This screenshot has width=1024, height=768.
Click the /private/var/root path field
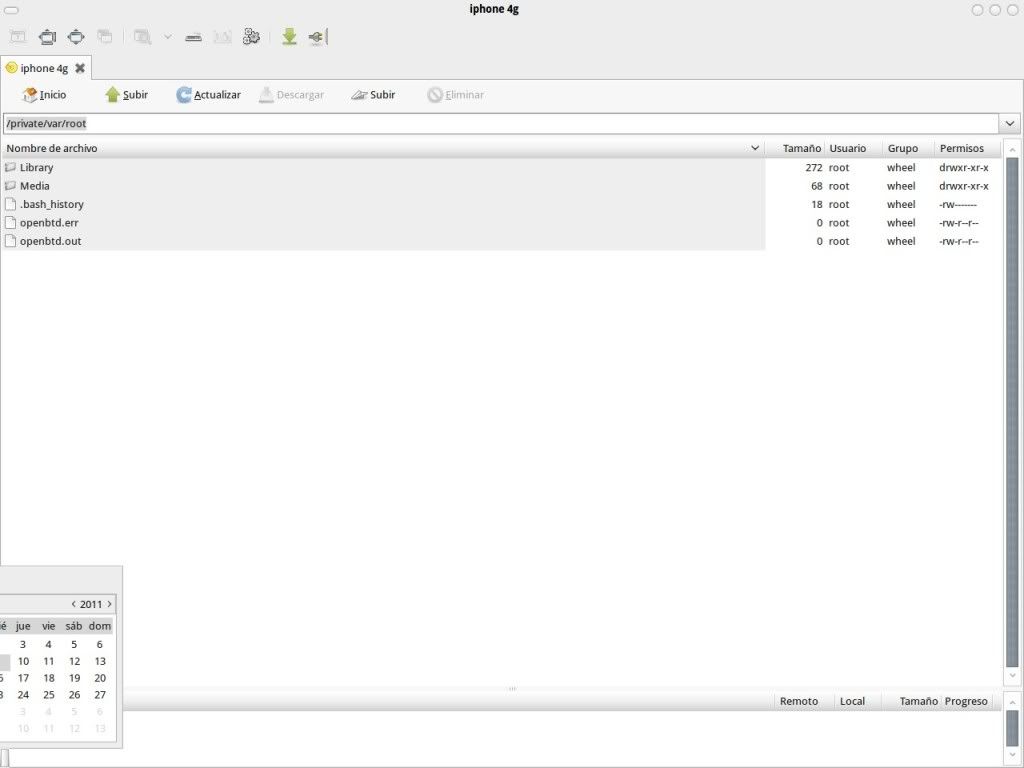501,123
